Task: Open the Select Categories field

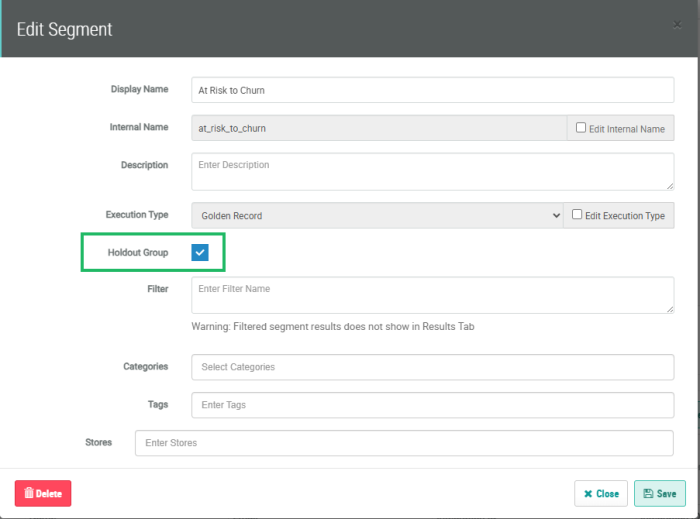Action: (432, 367)
